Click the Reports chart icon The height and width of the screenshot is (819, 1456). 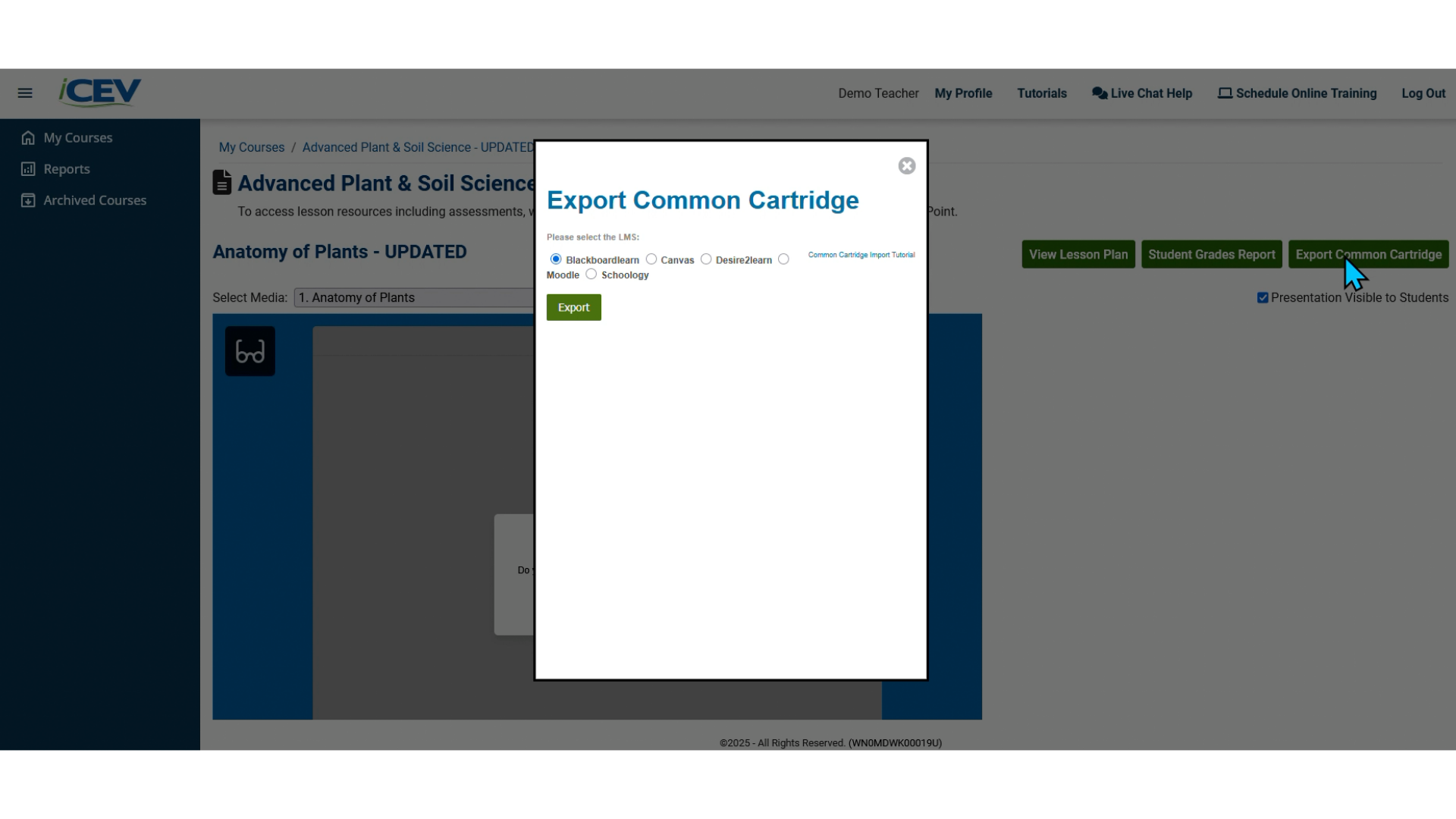[28, 169]
